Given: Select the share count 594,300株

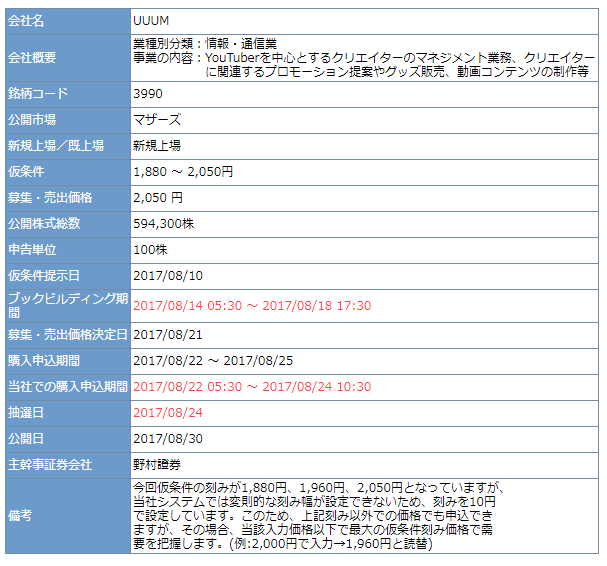Looking at the screenshot, I should (164, 223).
